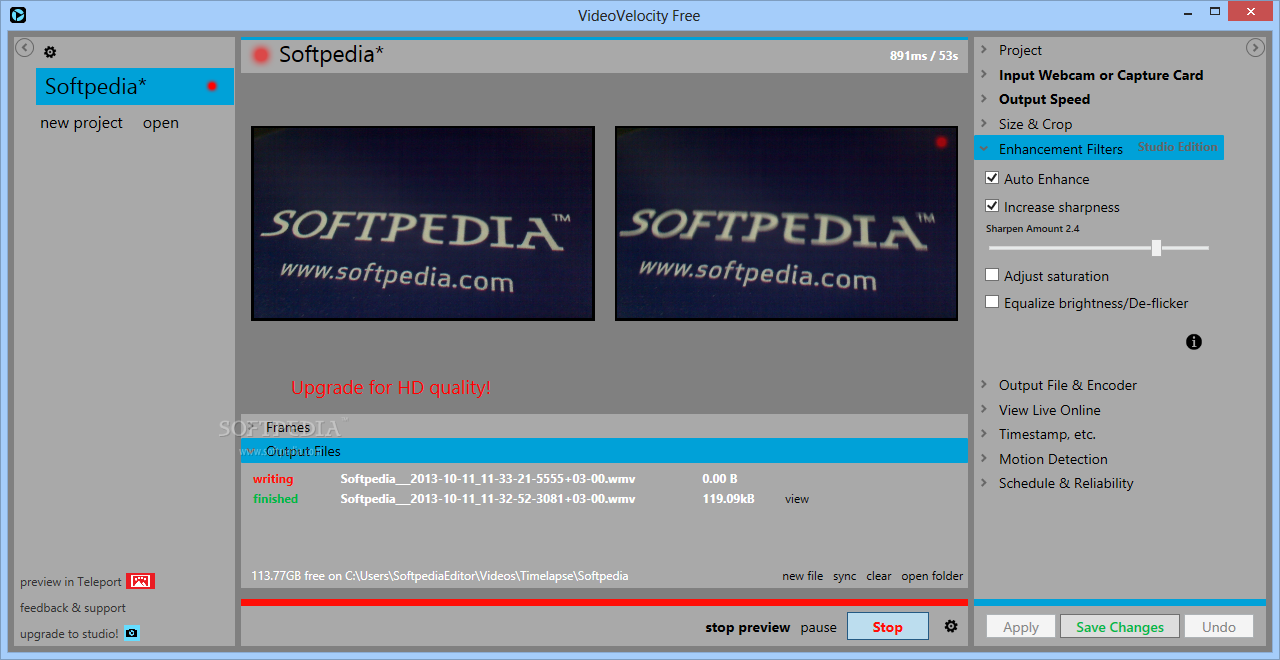Click the open folder link
1280x660 pixels.
[x=932, y=576]
